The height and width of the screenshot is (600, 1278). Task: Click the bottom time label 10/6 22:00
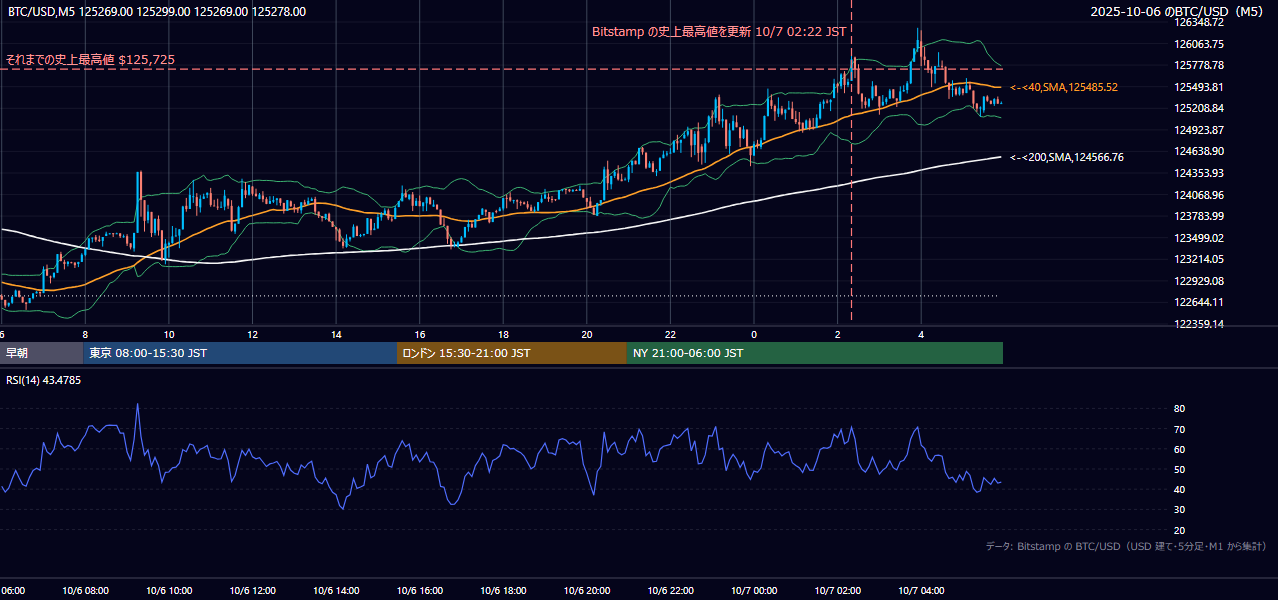point(670,590)
